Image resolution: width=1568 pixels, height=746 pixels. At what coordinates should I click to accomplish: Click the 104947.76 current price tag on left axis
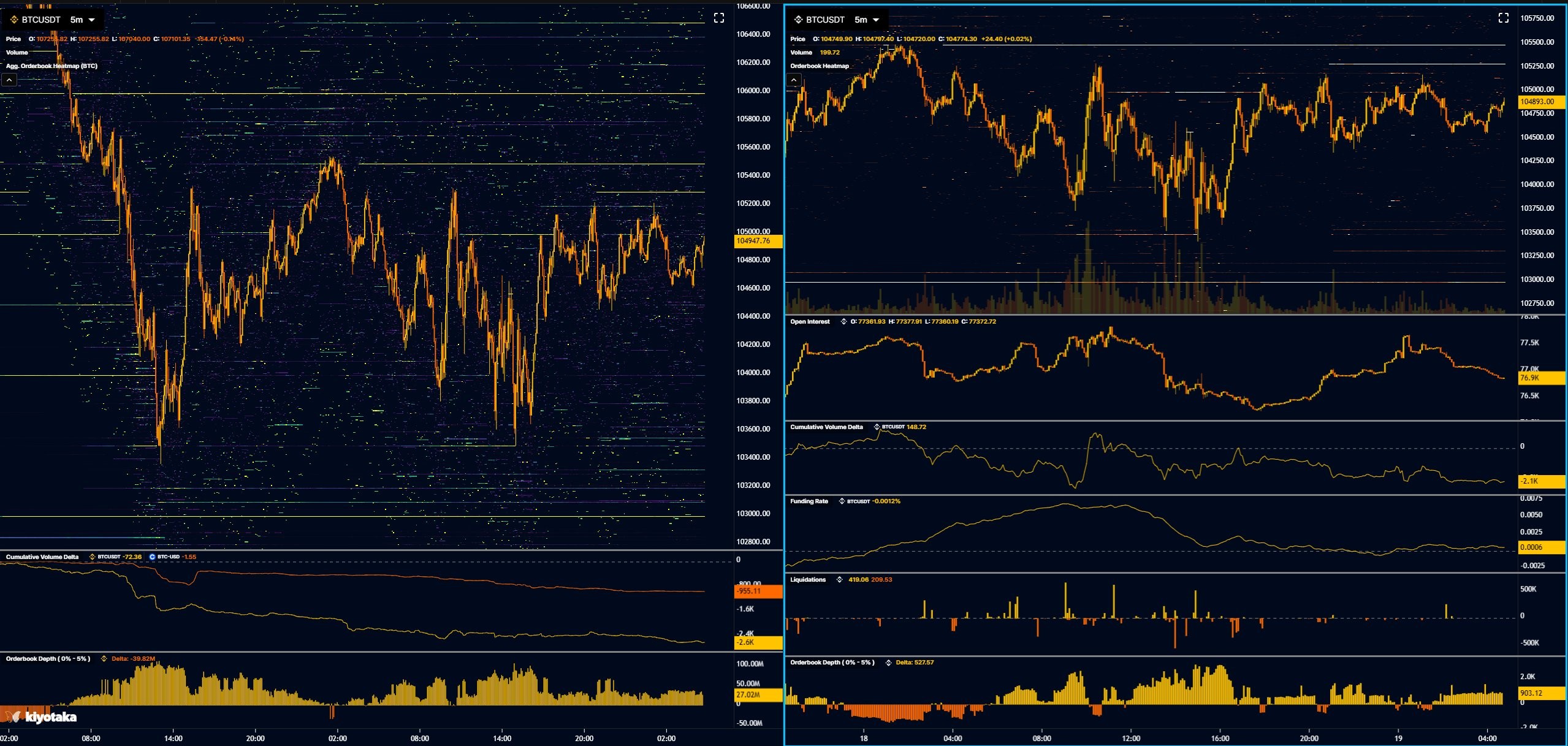tap(758, 241)
